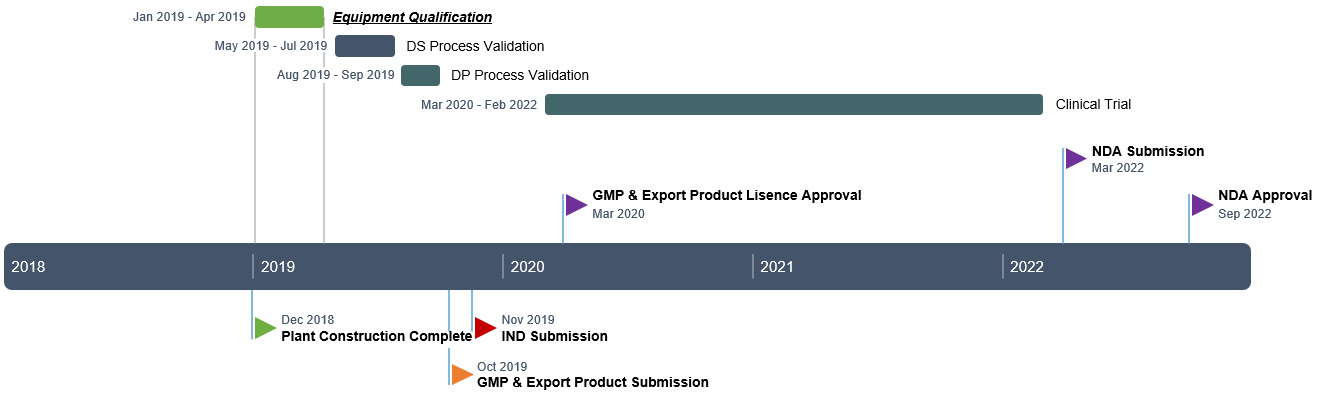
Task: Click the green Plant Construction Complete flag
Action: [265, 328]
